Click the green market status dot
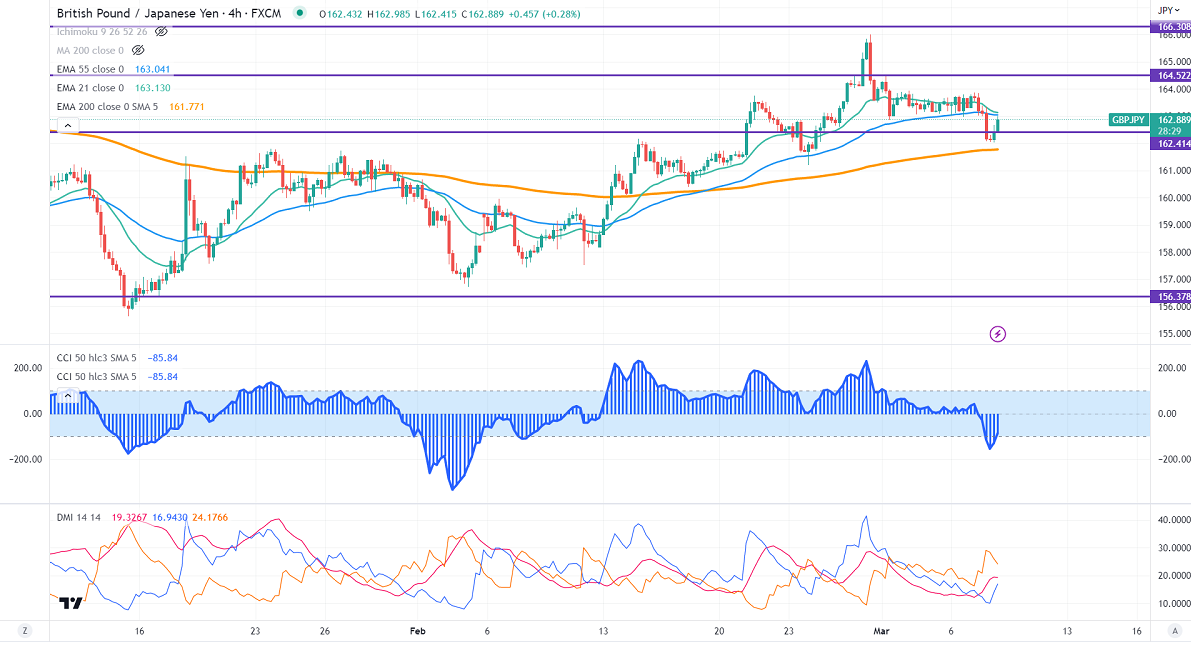Screen dimensions: 1191x645 coord(300,14)
